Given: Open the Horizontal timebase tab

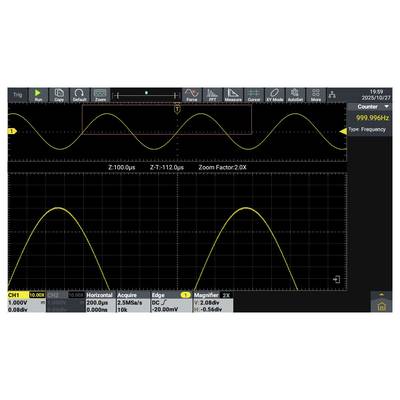Looking at the screenshot, I should tap(100, 302).
